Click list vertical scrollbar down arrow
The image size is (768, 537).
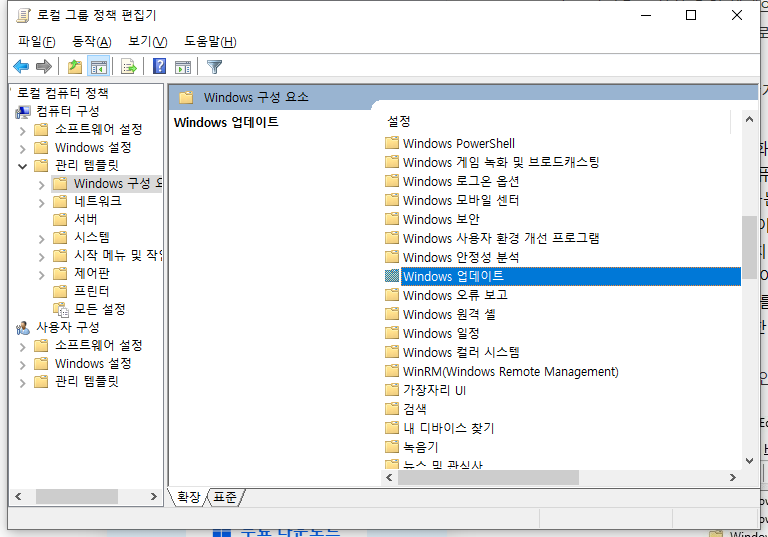[x=749, y=461]
